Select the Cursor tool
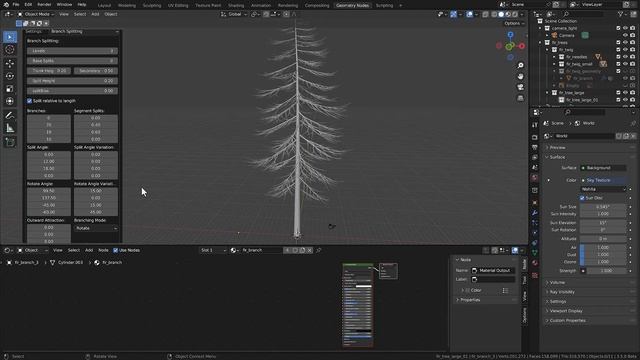This screenshot has width=640, height=360. (x=10, y=50)
